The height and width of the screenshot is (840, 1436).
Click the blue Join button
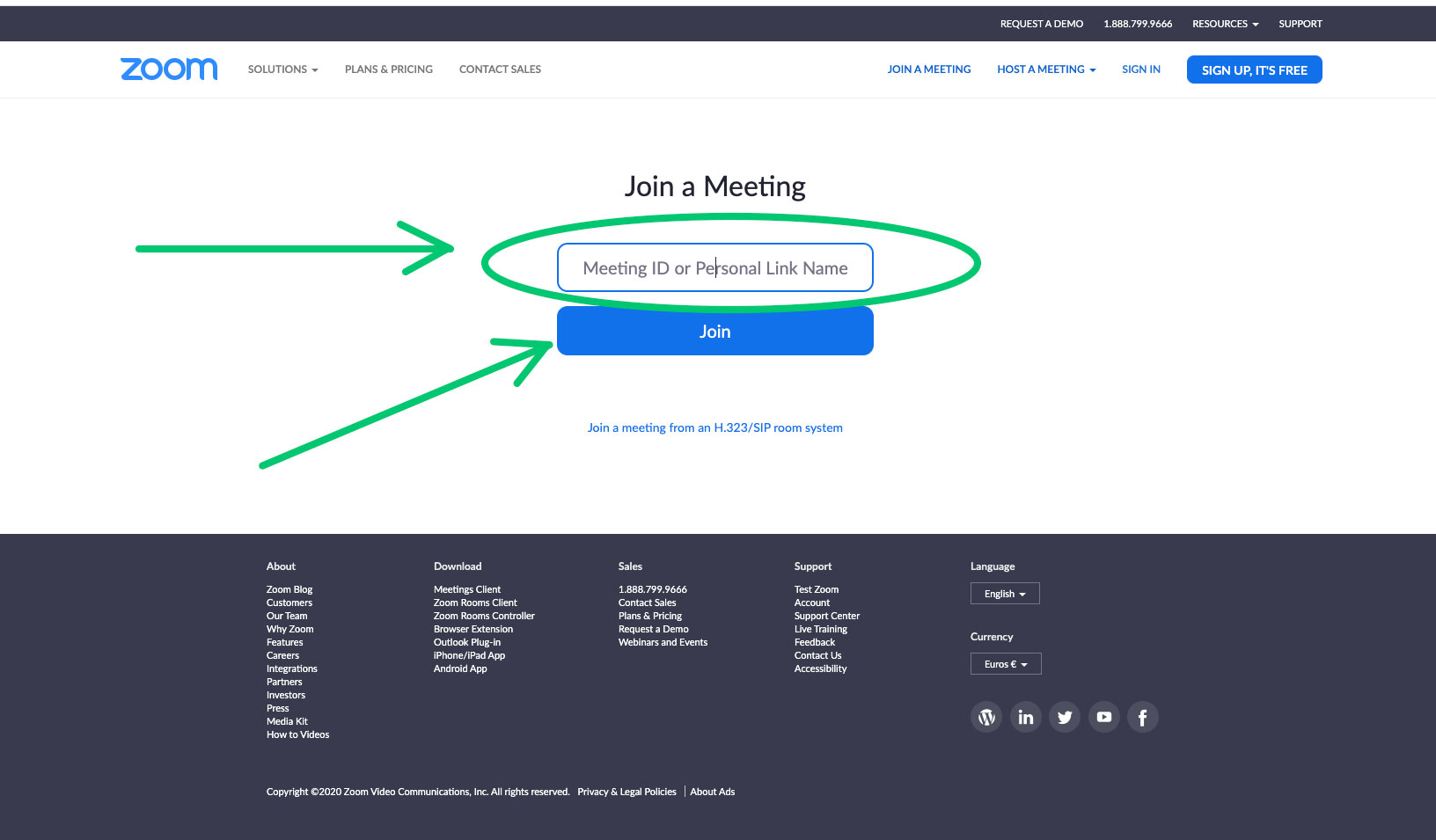(715, 331)
